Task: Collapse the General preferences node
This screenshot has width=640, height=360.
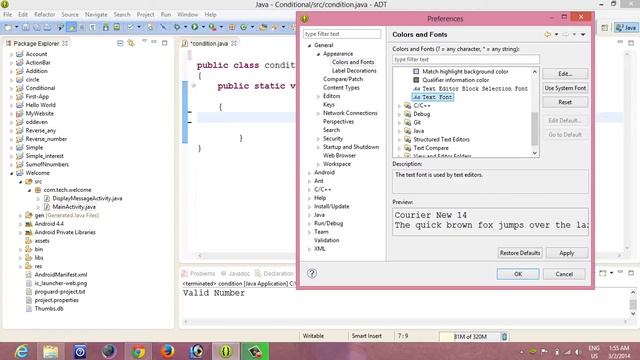Action: tap(309, 45)
